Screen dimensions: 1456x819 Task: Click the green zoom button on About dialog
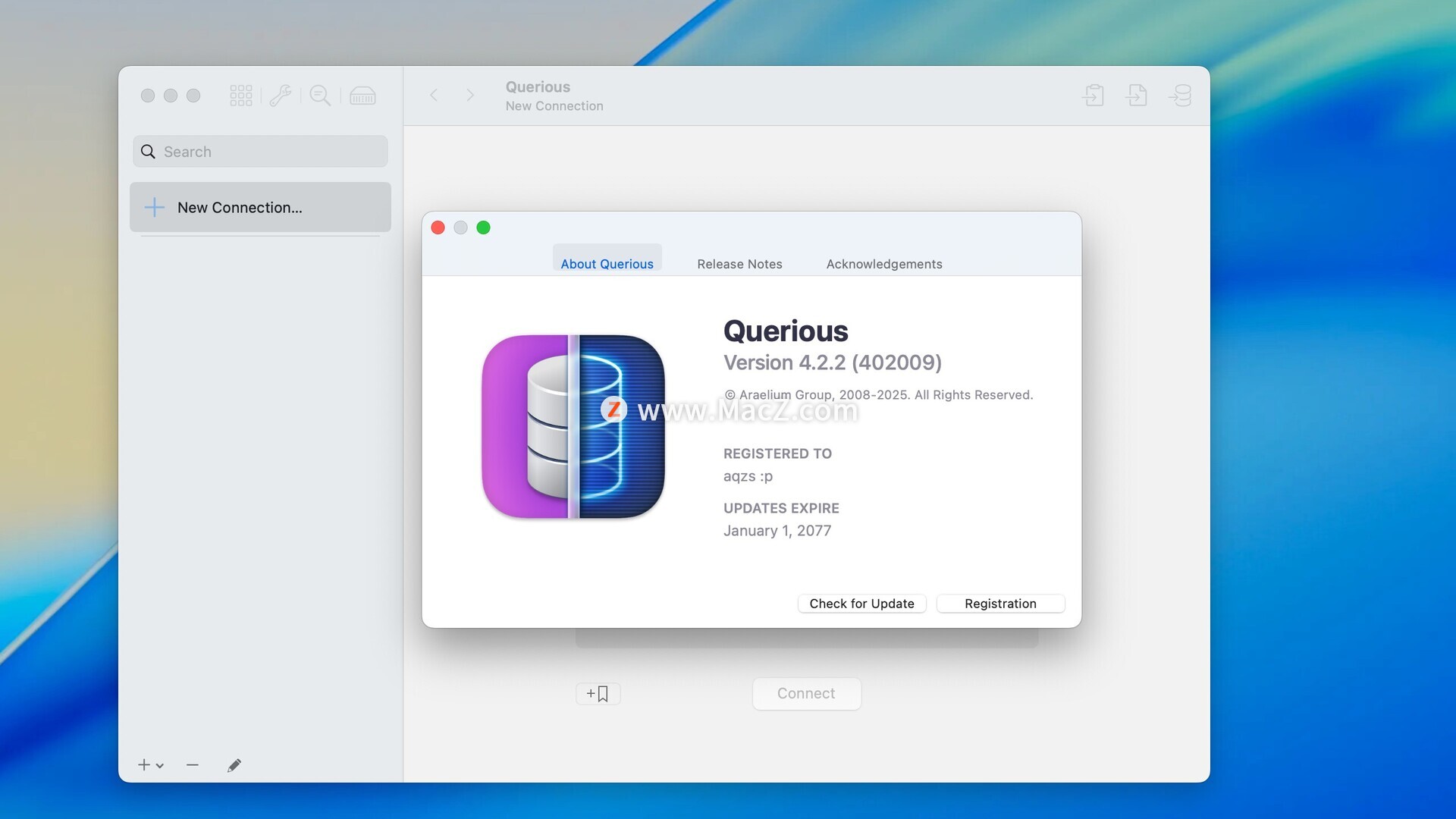(483, 227)
